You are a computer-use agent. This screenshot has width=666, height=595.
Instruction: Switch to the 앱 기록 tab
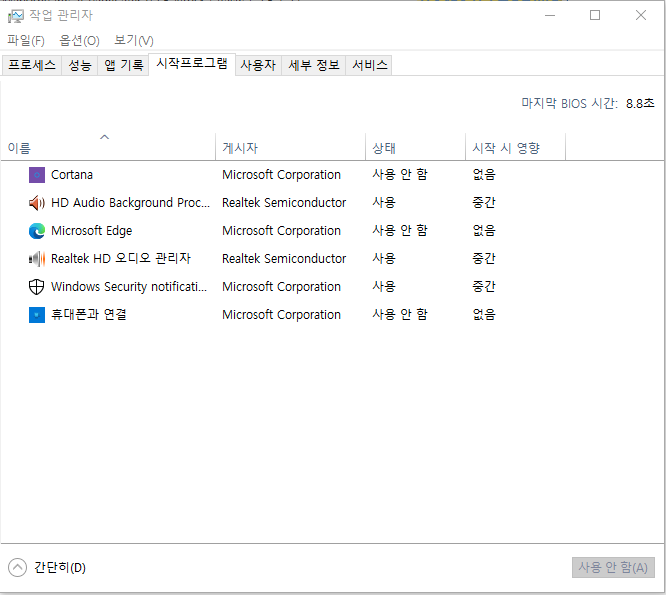pos(124,65)
